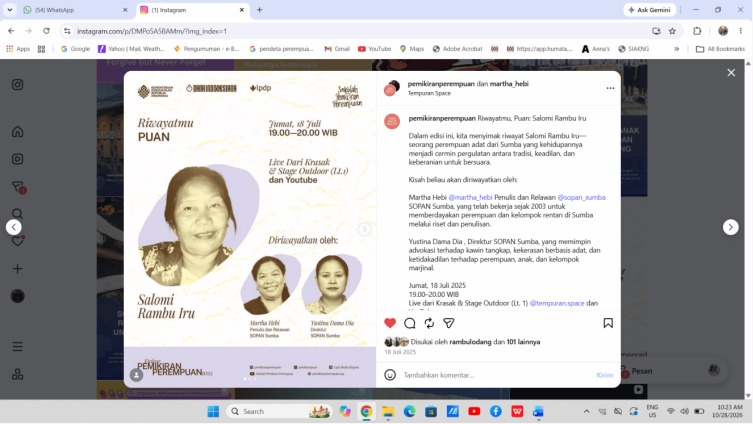Open pemikiranperempuan profile in post header
This screenshot has width=753, height=424.
441,84
